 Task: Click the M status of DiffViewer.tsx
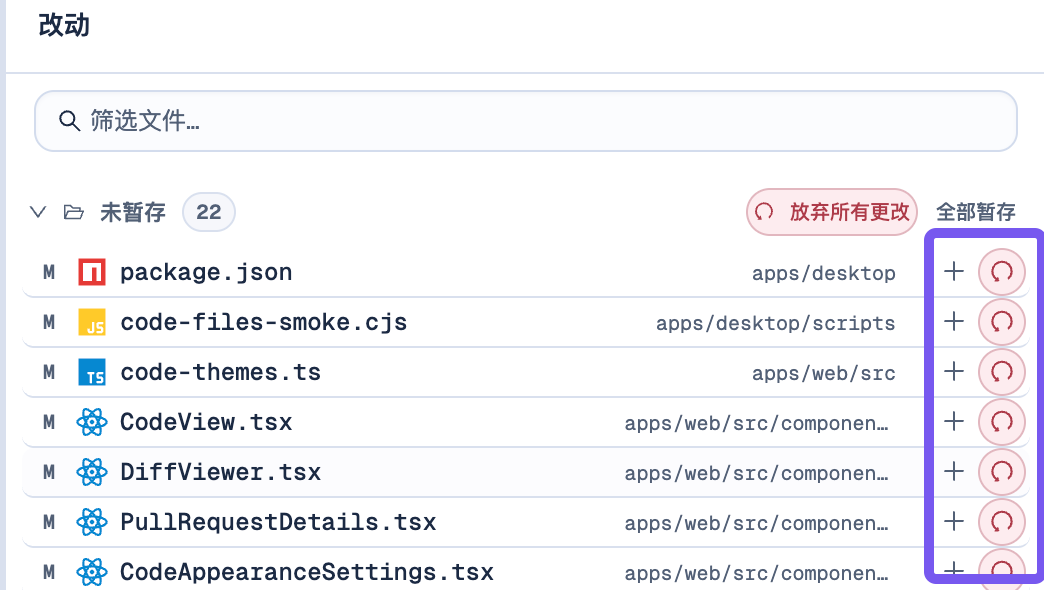tap(49, 471)
